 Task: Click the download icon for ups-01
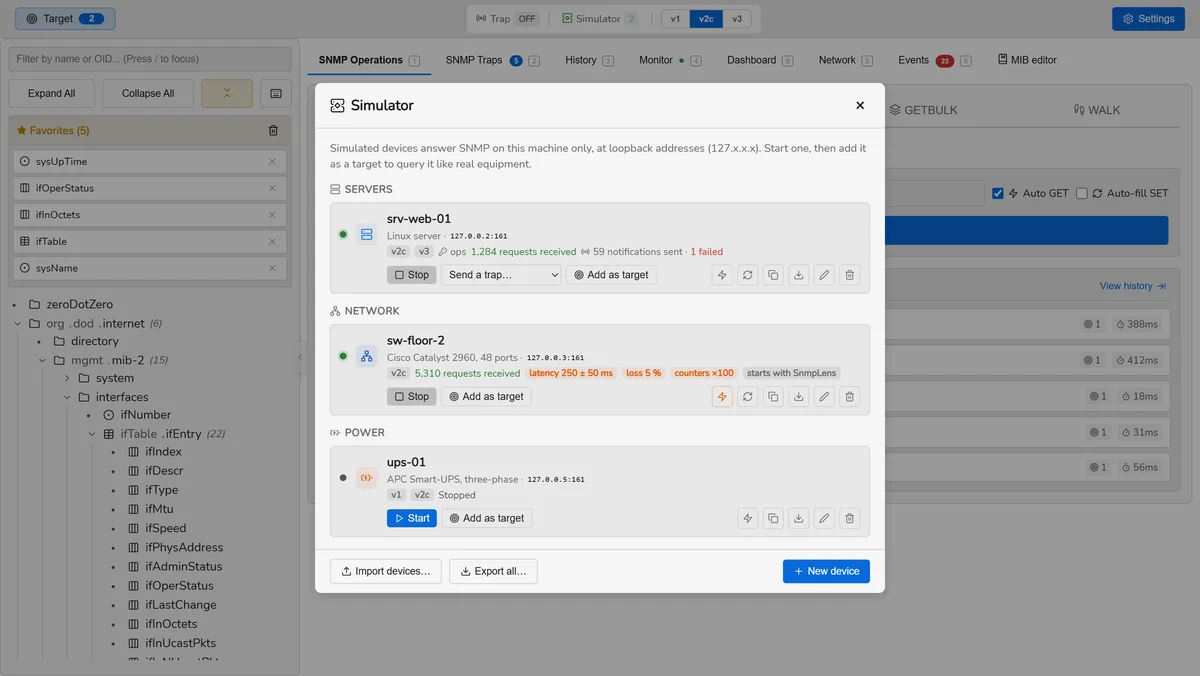pyautogui.click(x=799, y=518)
